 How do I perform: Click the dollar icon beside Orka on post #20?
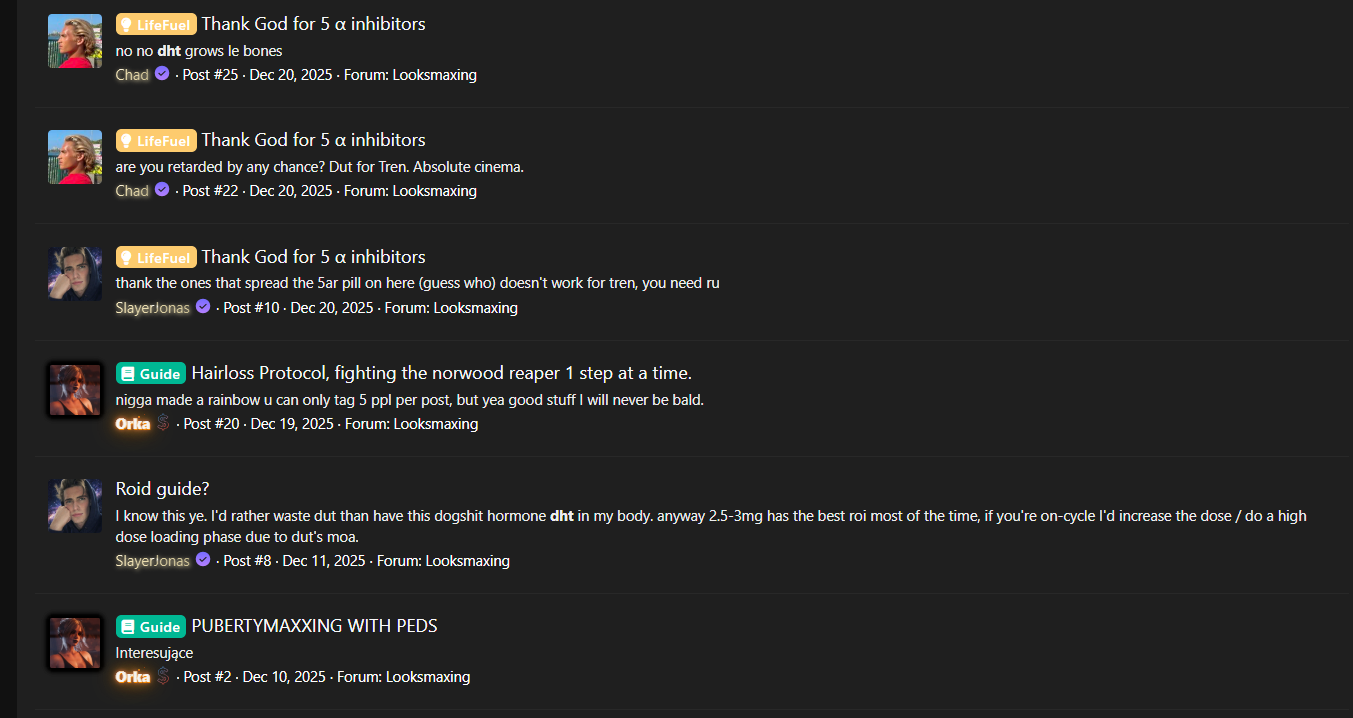163,423
